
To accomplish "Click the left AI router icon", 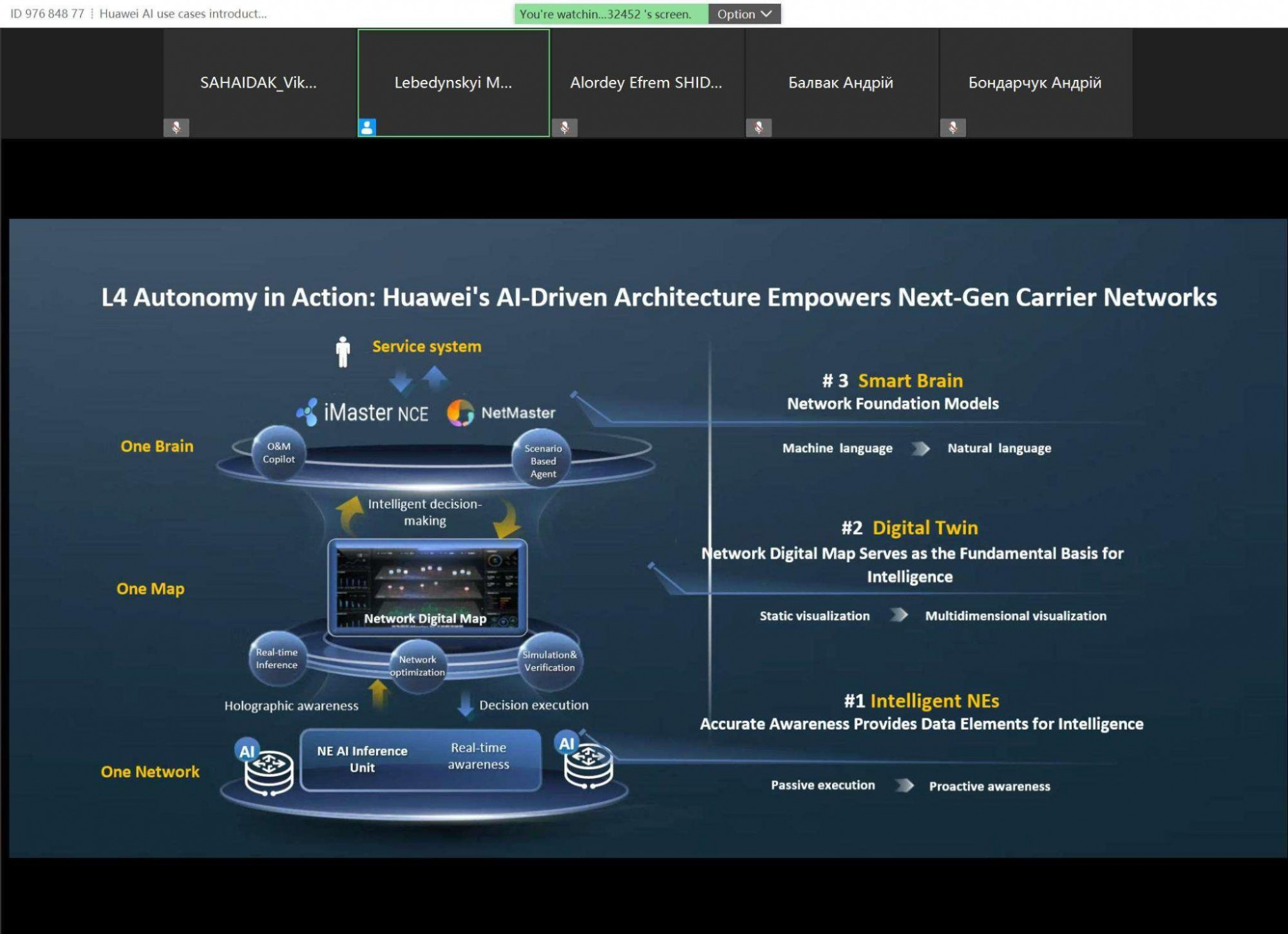I will click(x=265, y=768).
